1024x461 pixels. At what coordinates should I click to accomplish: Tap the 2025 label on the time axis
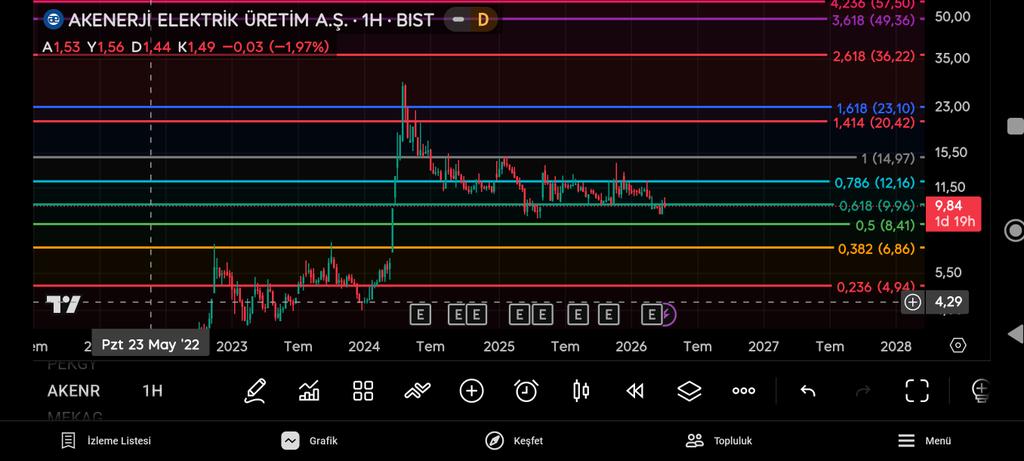[x=499, y=346]
